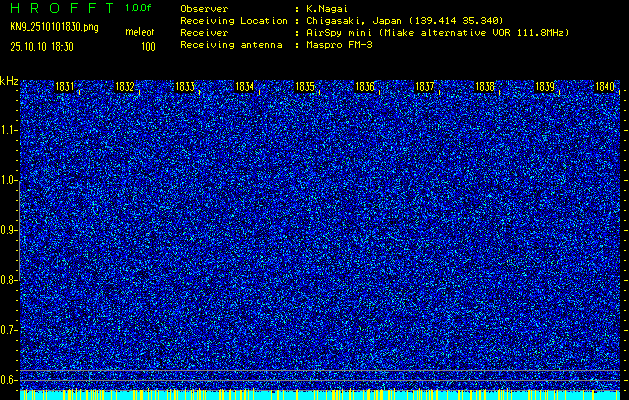Image resolution: width=629 pixels, height=400 pixels.
Task: Click the 1831 time marker
Action: [x=65, y=87]
